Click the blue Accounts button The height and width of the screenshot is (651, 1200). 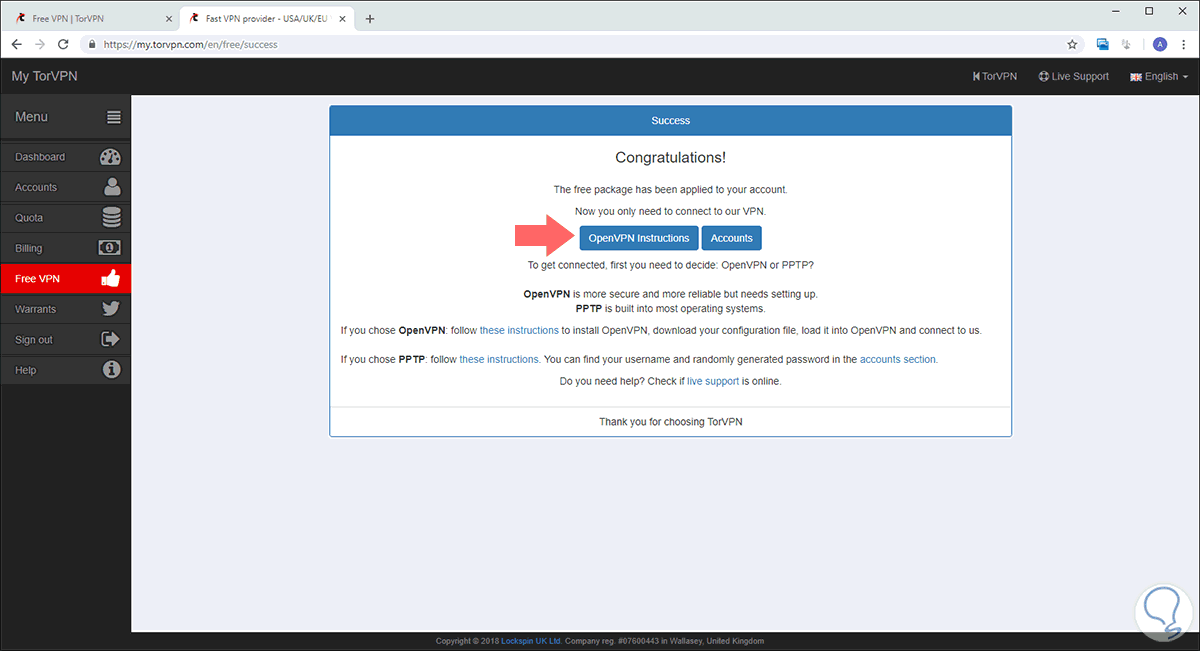[x=732, y=238]
